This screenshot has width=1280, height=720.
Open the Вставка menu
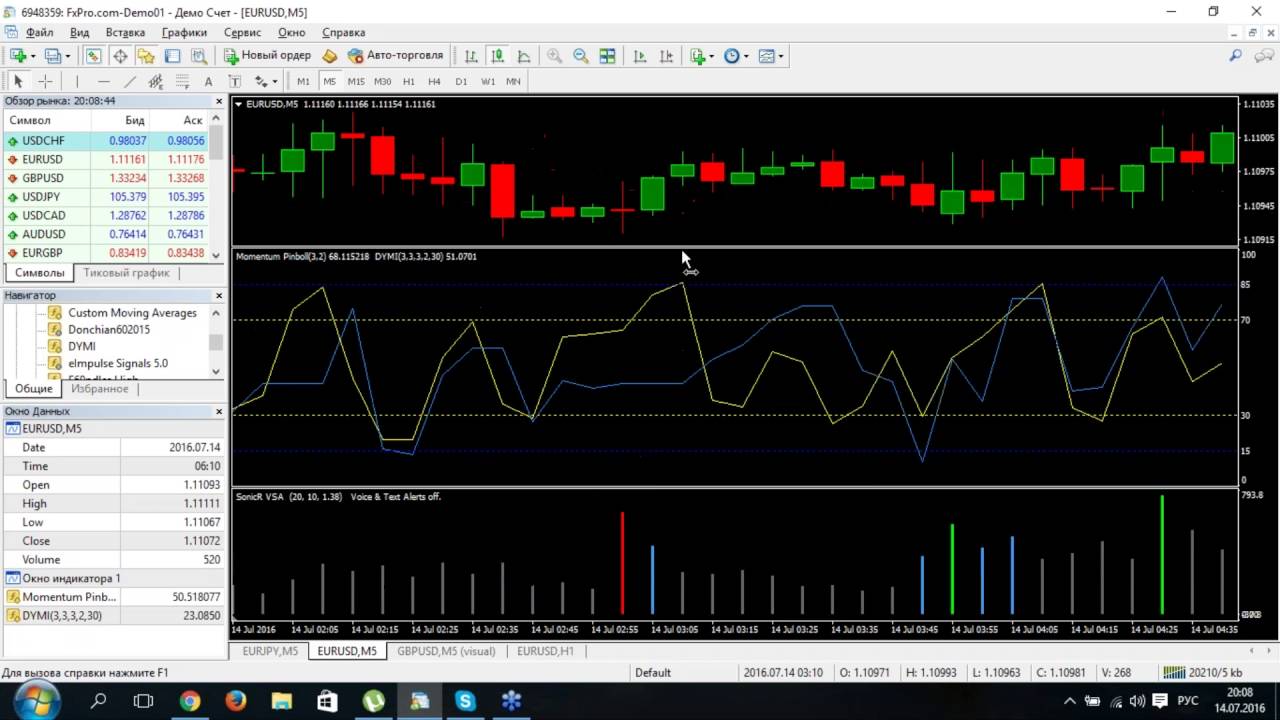(125, 33)
